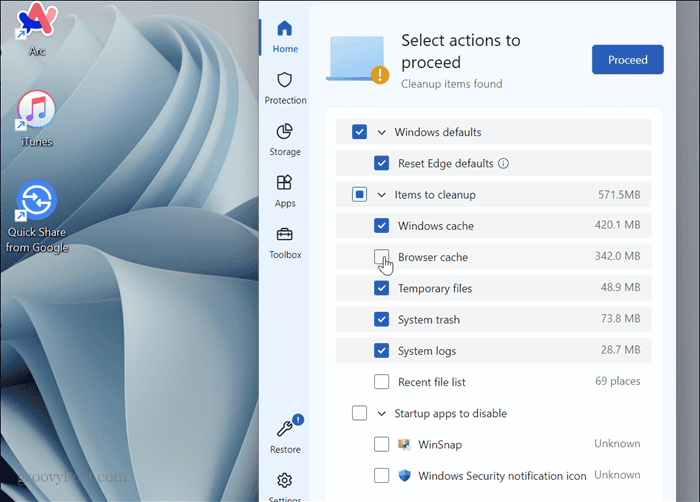Select the 420.1 MB Windows cache size
The height and width of the screenshot is (502, 700).
(617, 225)
